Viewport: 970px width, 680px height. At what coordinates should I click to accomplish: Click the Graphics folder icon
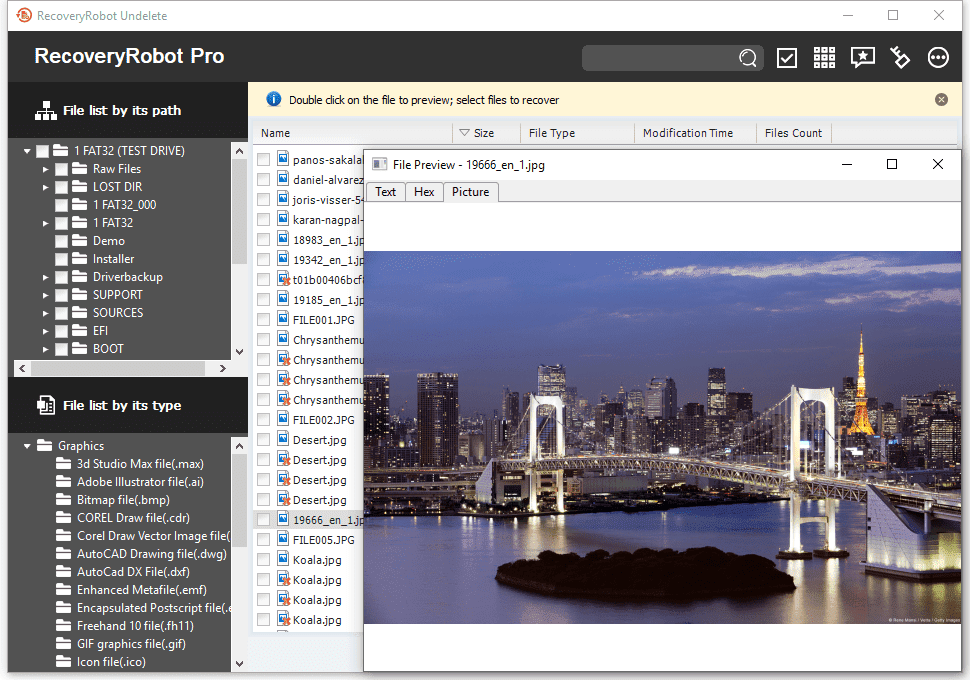coord(45,445)
